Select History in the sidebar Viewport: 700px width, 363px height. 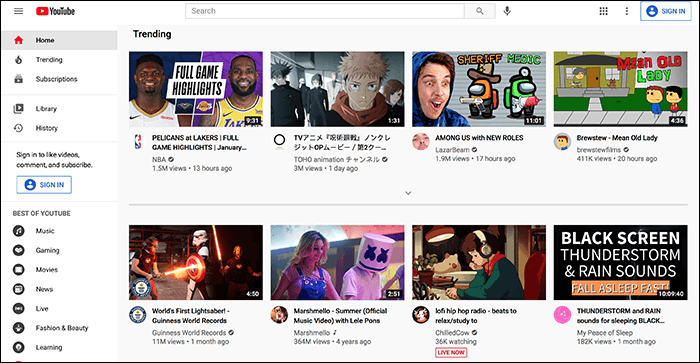(59, 128)
